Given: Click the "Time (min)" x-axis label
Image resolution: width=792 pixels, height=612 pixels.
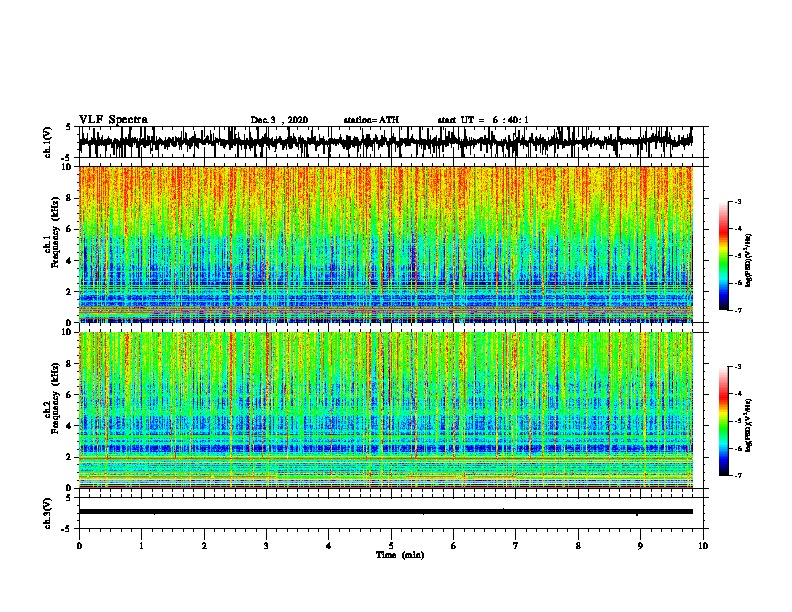Looking at the screenshot, I should [400, 555].
